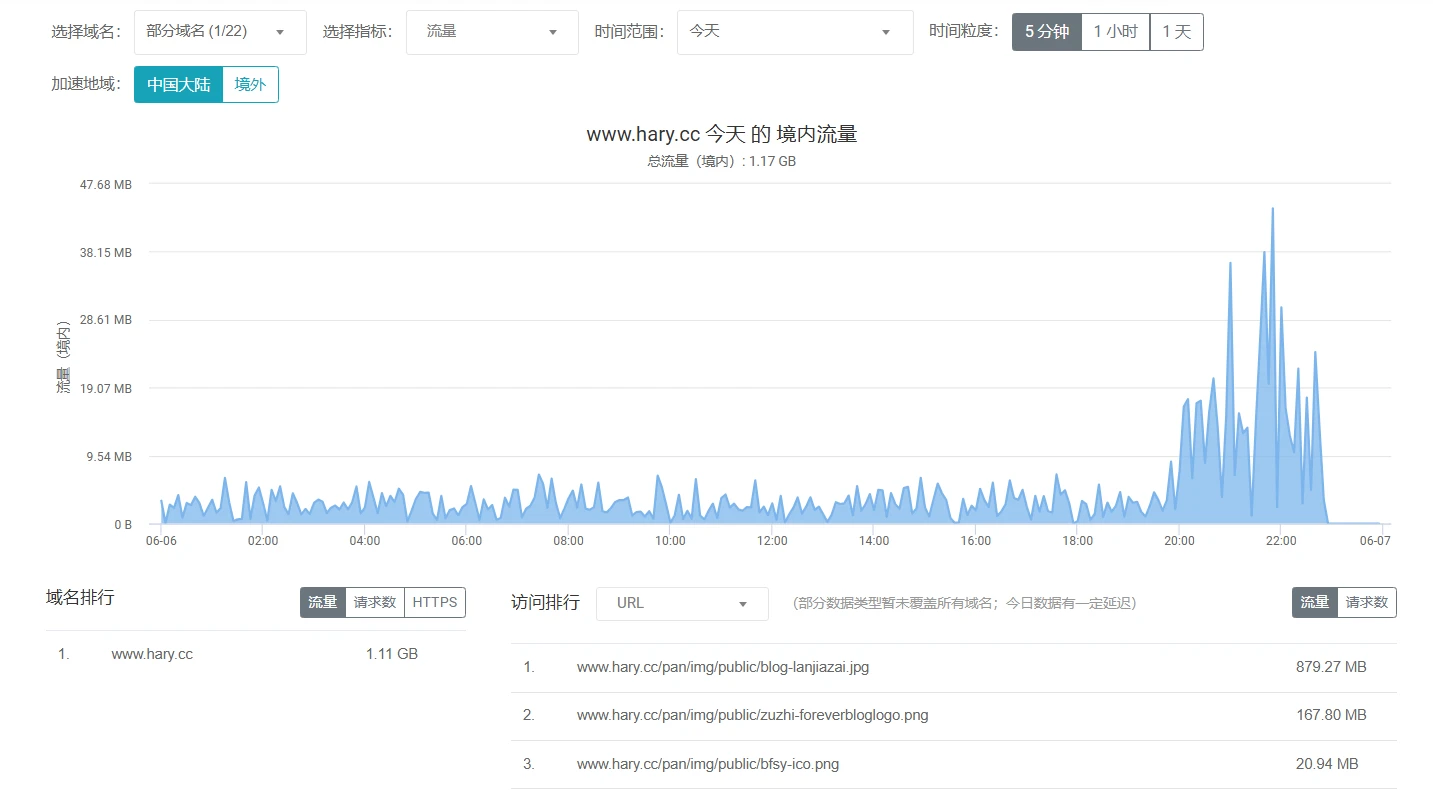Switch access ranking to 请求数
1433x790 pixels.
1366,602
